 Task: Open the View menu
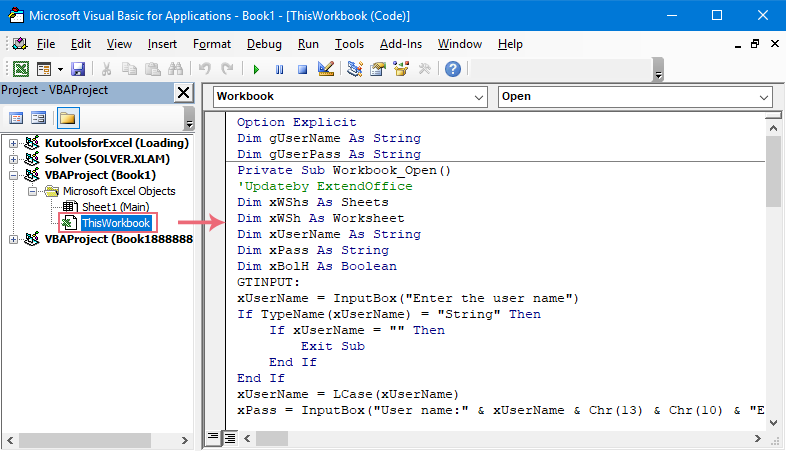click(x=119, y=44)
